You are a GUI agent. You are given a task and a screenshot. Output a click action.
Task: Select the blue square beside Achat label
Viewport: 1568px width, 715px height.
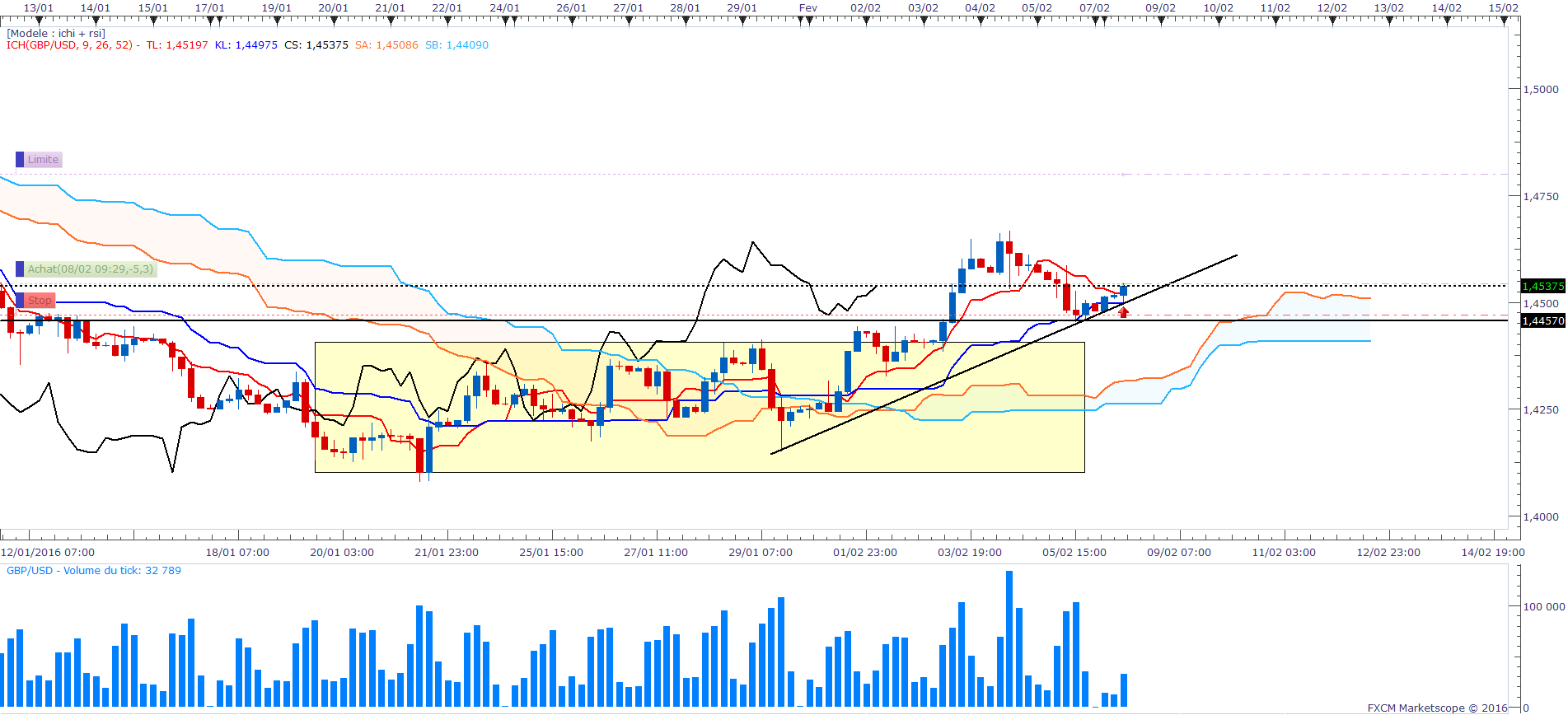[20, 269]
